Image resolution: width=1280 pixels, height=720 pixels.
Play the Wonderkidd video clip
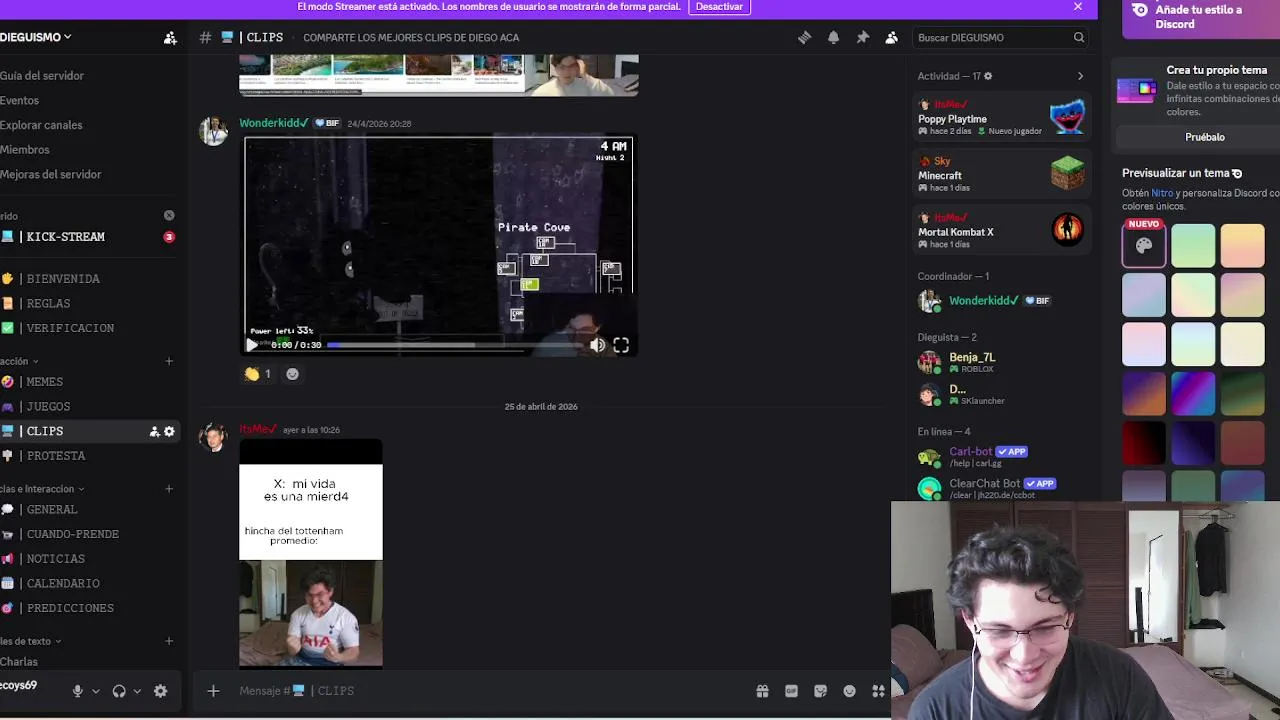[251, 345]
